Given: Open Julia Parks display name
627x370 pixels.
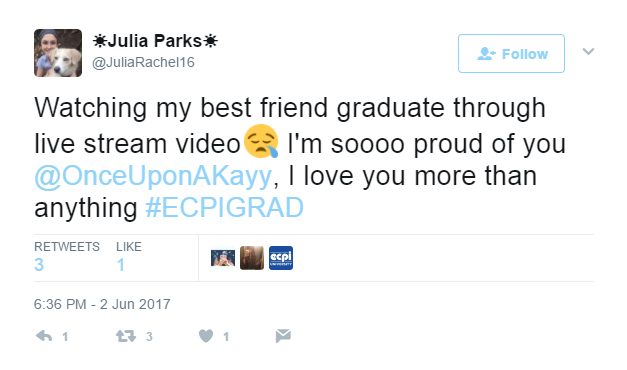Looking at the screenshot, I should pyautogui.click(x=155, y=41).
